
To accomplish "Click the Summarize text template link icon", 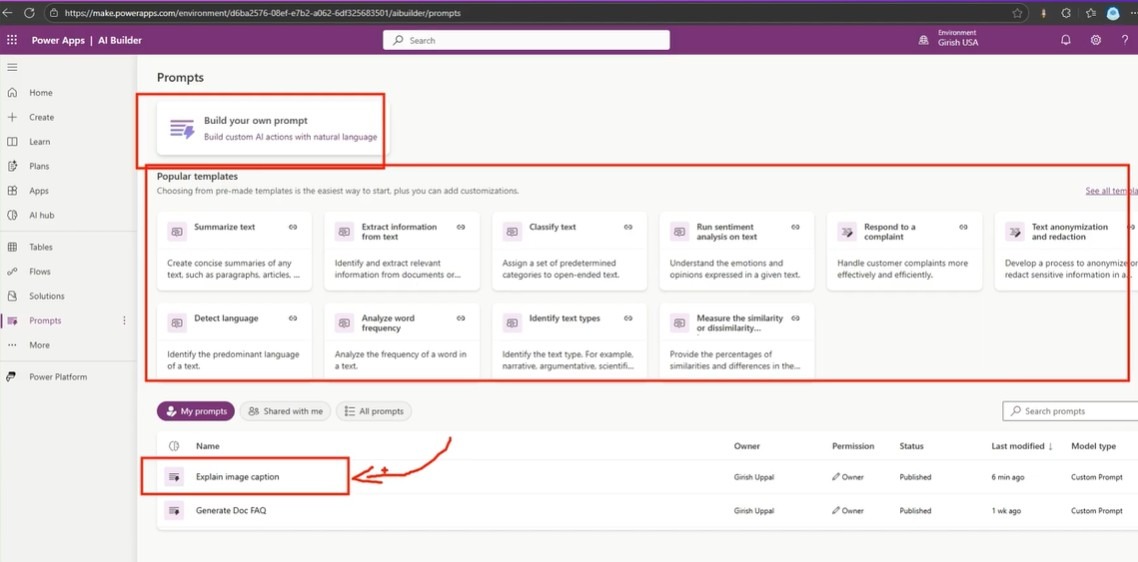I will pyautogui.click(x=293, y=228).
